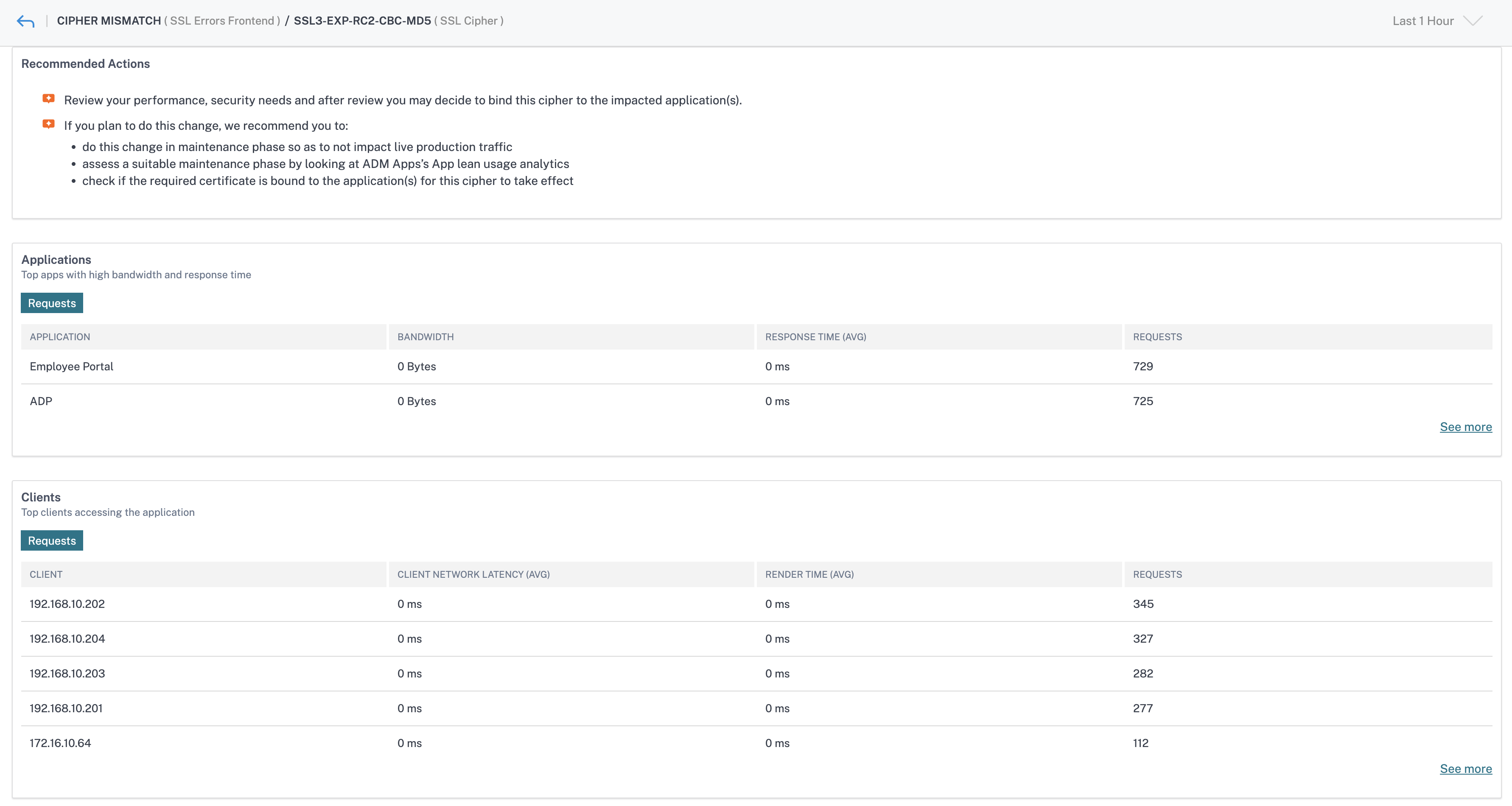The height and width of the screenshot is (806, 1512).
Task: Sort by RENDER TIME (AVG) header
Action: pyautogui.click(x=939, y=575)
